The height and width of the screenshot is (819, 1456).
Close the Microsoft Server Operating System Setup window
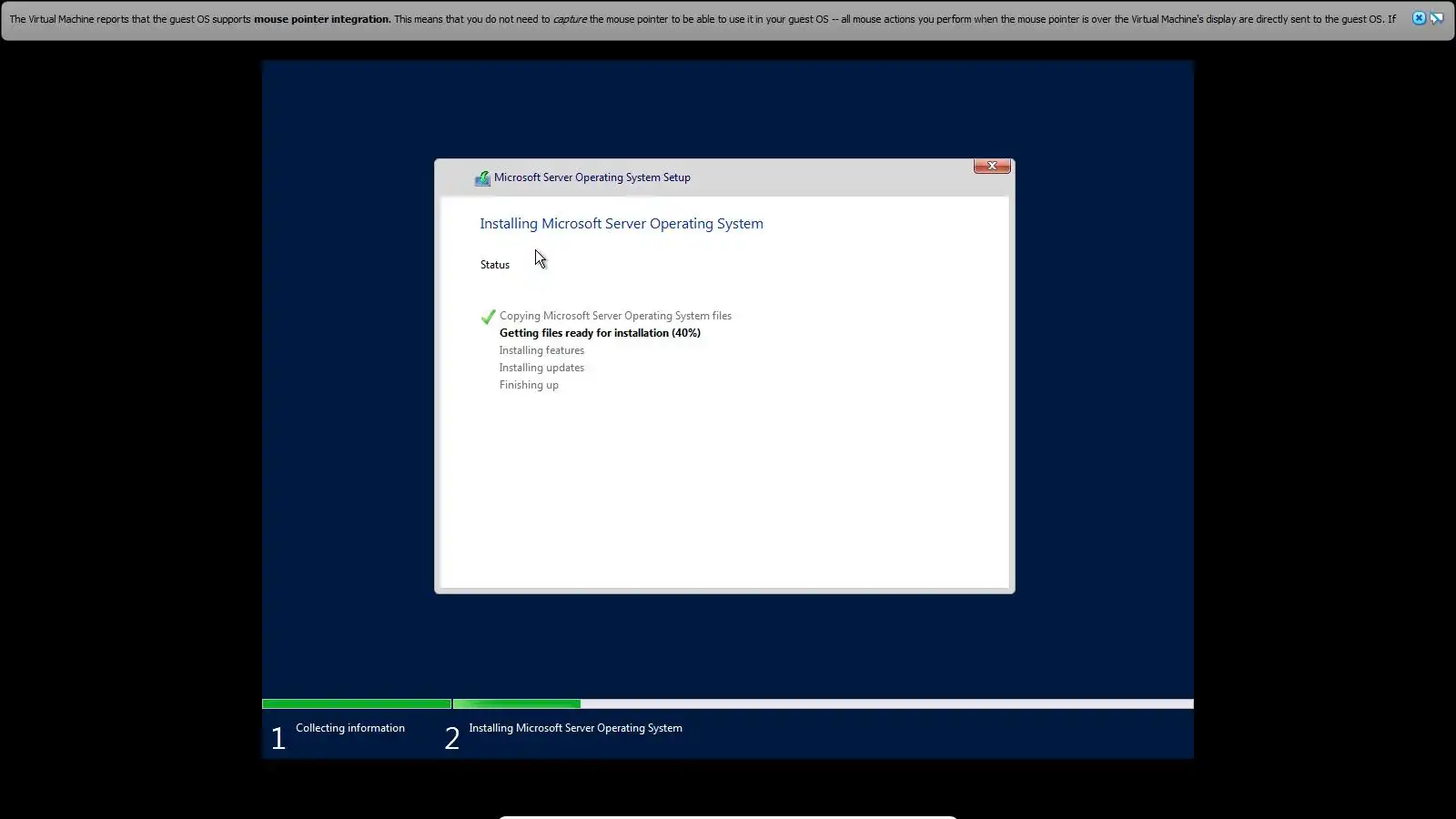[992, 166]
